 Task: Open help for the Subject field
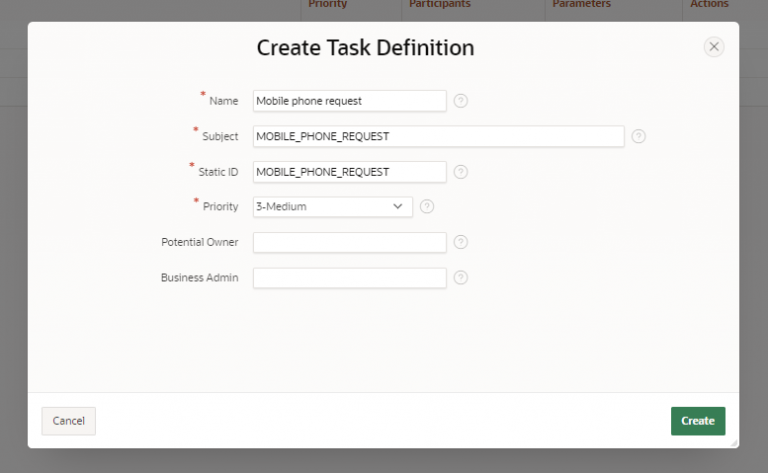[638, 136]
